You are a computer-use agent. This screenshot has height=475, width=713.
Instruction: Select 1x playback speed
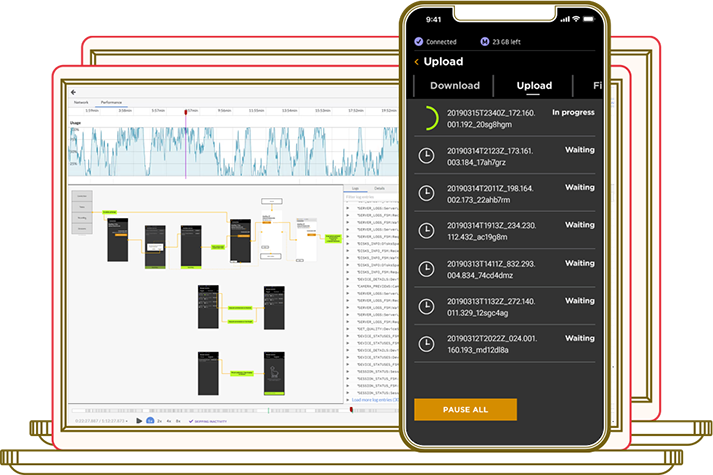coord(150,421)
